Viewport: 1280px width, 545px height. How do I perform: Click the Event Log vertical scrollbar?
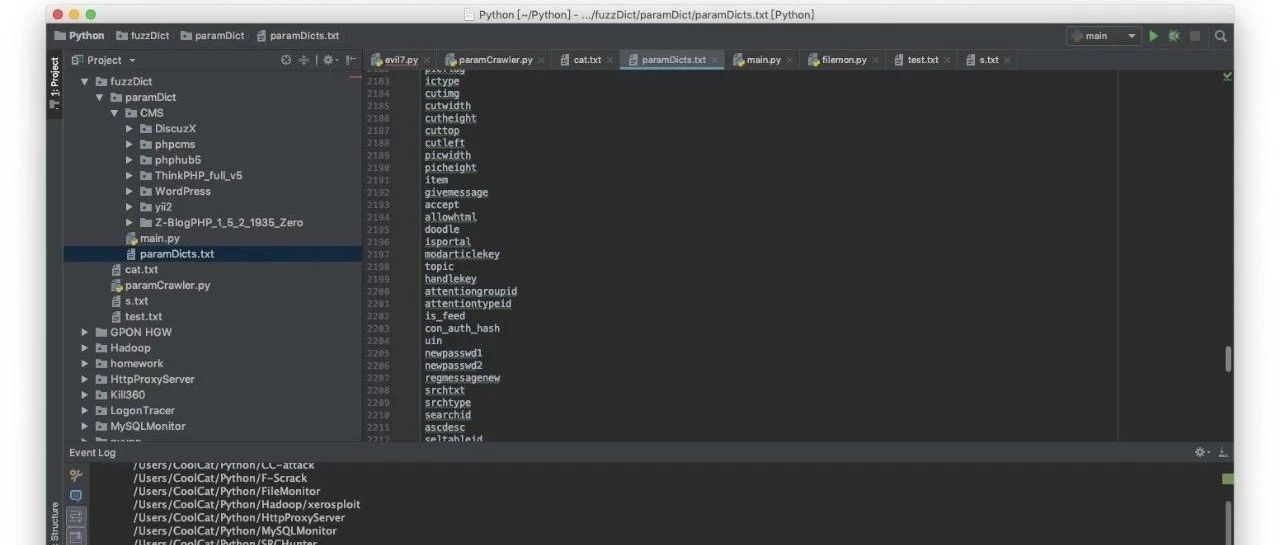click(x=1228, y=521)
